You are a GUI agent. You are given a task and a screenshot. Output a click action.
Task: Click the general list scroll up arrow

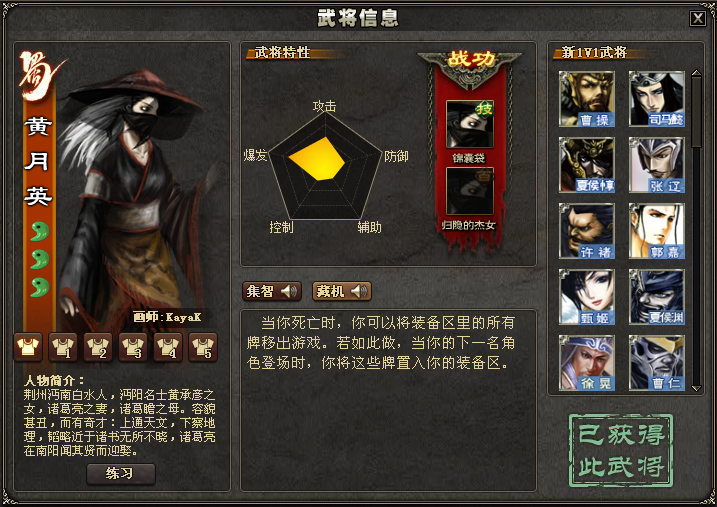[x=696, y=73]
